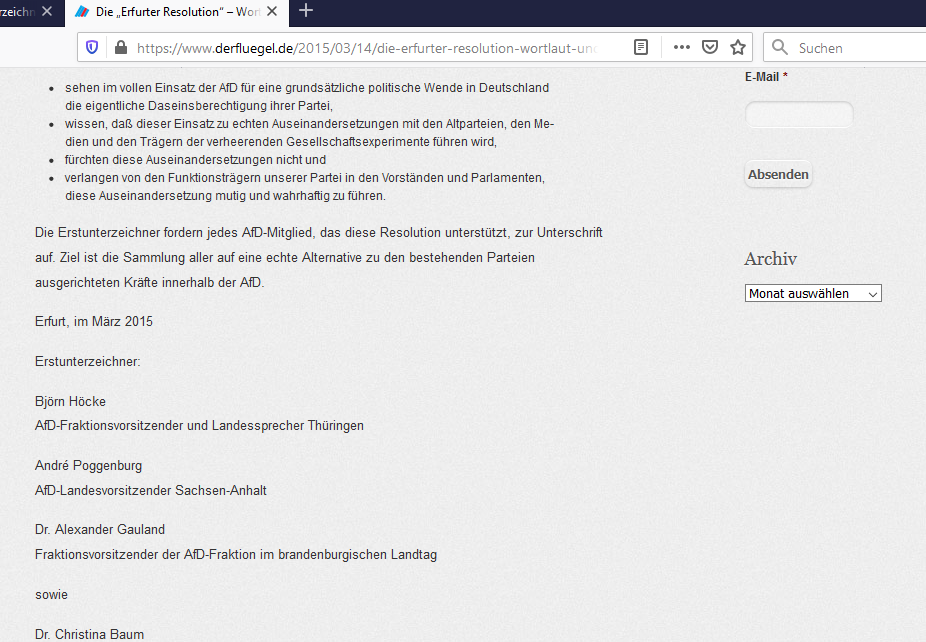Click AfD-Fraktionsvorsitzender und Landessprecher Thüringen line
This screenshot has height=642, width=926.
point(199,426)
